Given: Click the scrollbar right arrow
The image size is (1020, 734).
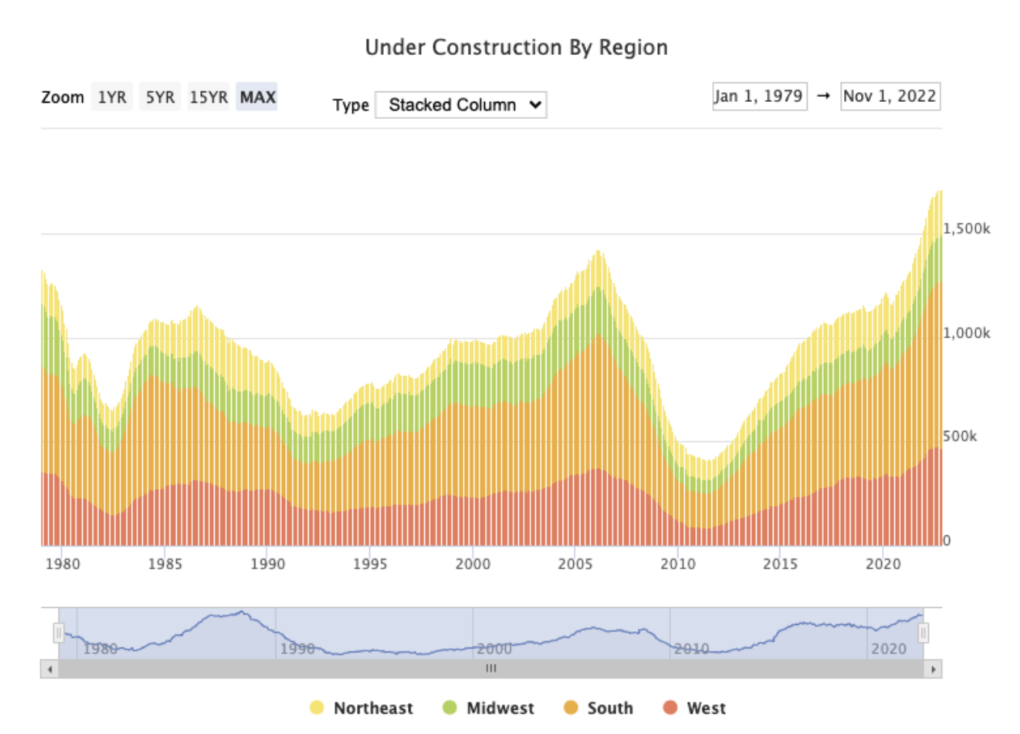Looking at the screenshot, I should click(x=933, y=668).
